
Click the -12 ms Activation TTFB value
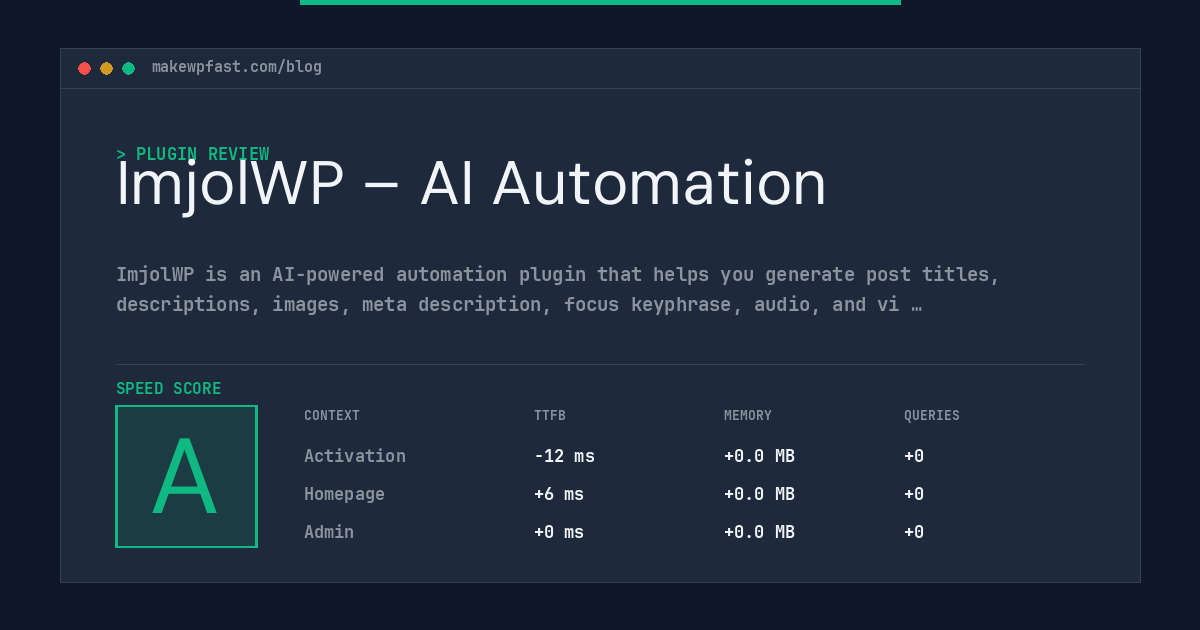point(564,456)
